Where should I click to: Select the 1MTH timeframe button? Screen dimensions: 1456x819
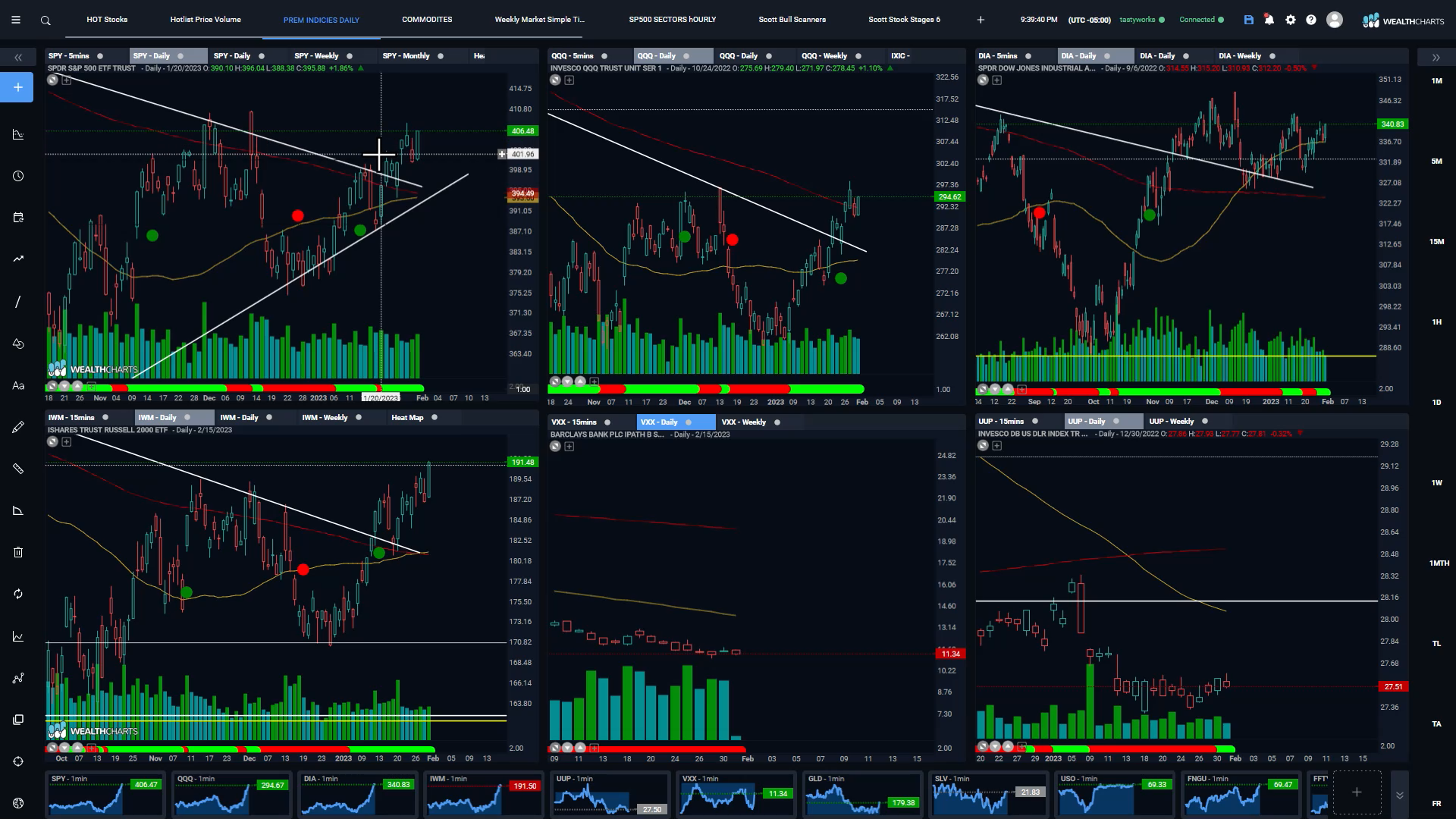(x=1439, y=563)
